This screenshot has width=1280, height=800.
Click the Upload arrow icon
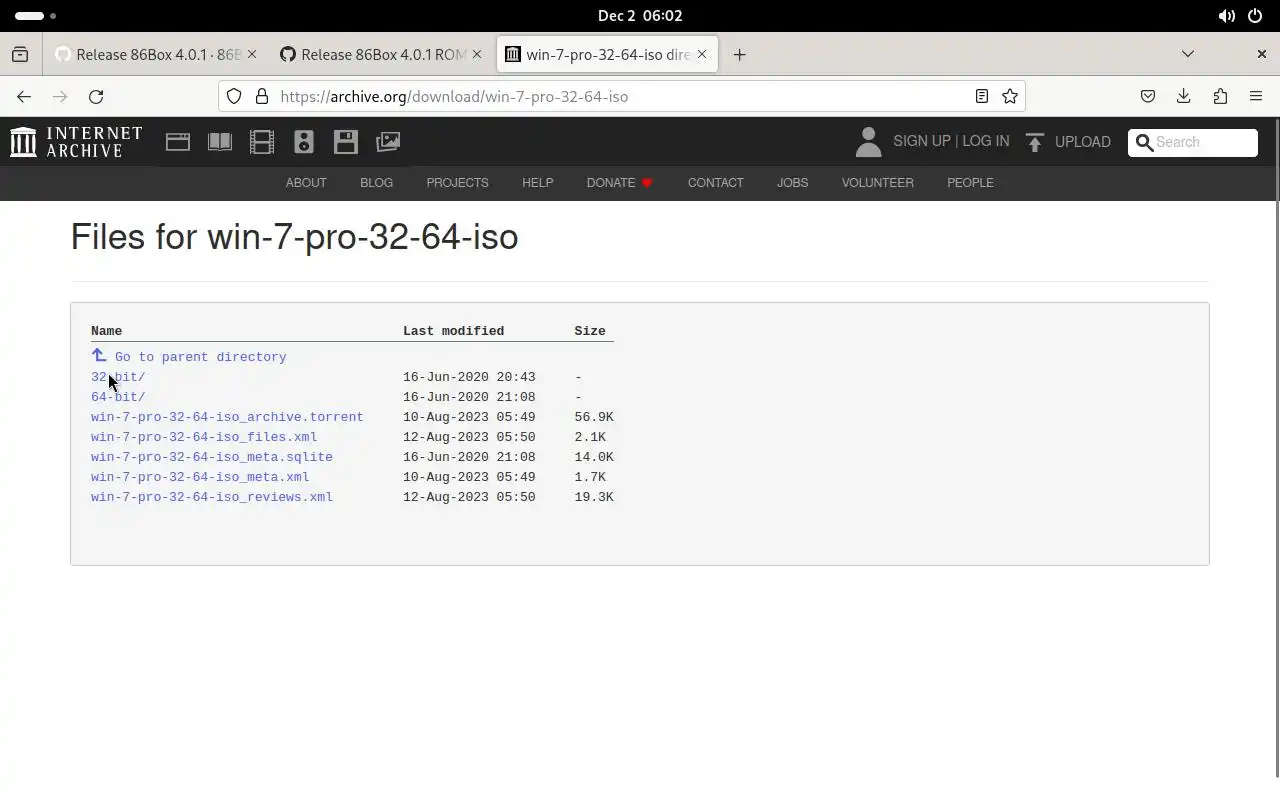click(x=1034, y=142)
